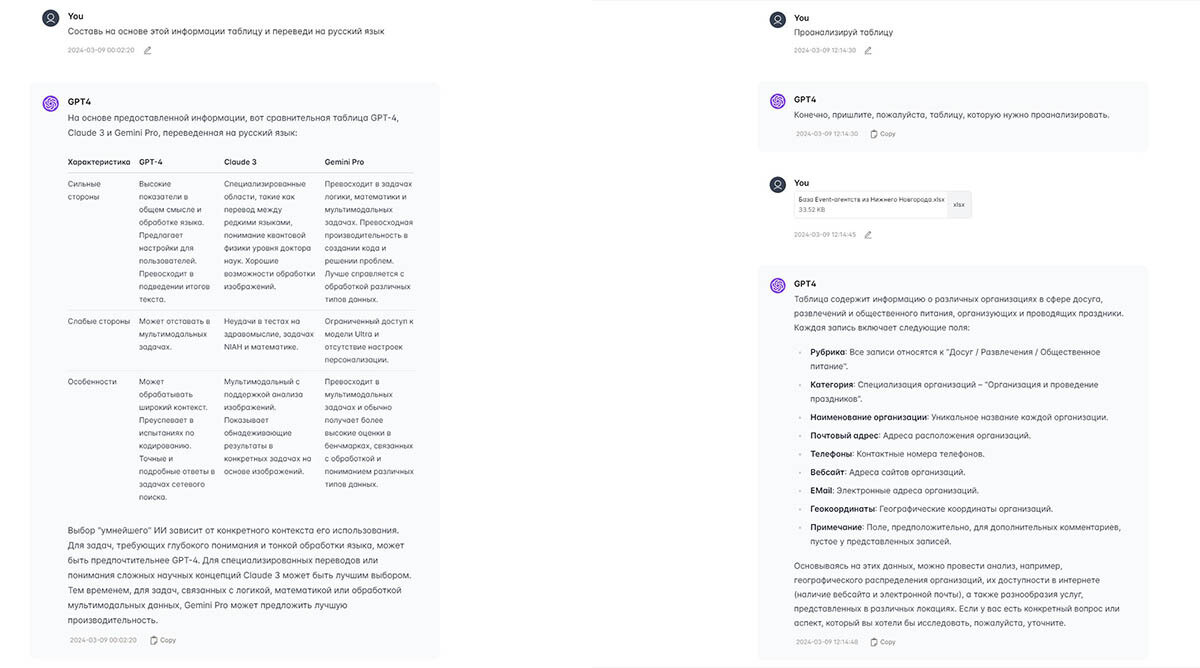Viewport: 1200px width, 668px height.
Task: Click GPT4 avatar of "Таблица содержит информацию" reply
Action: (778, 285)
